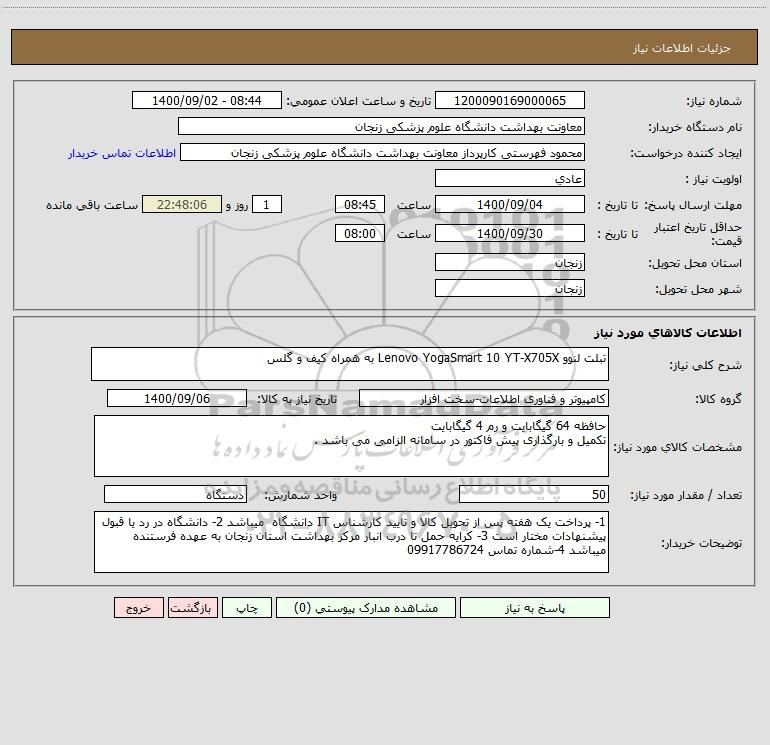This screenshot has height=745, width=770.
Task: Open مشاهده مدارک پیوستی (0) button
Action: 366,608
